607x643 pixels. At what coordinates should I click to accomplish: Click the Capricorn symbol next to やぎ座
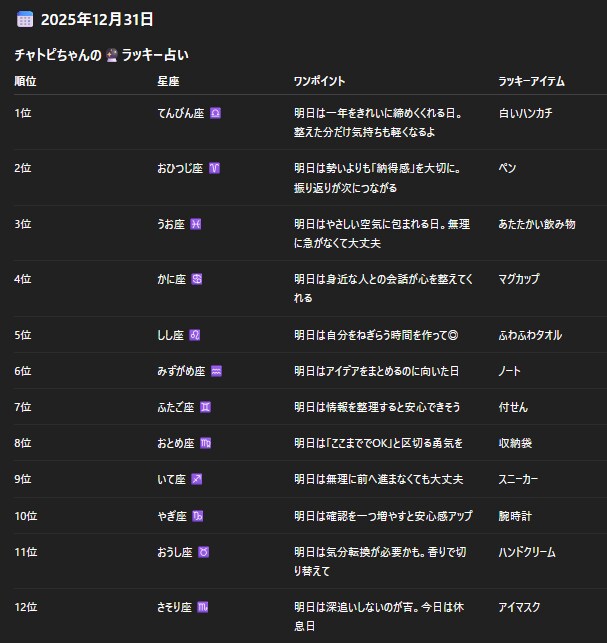coord(198,516)
